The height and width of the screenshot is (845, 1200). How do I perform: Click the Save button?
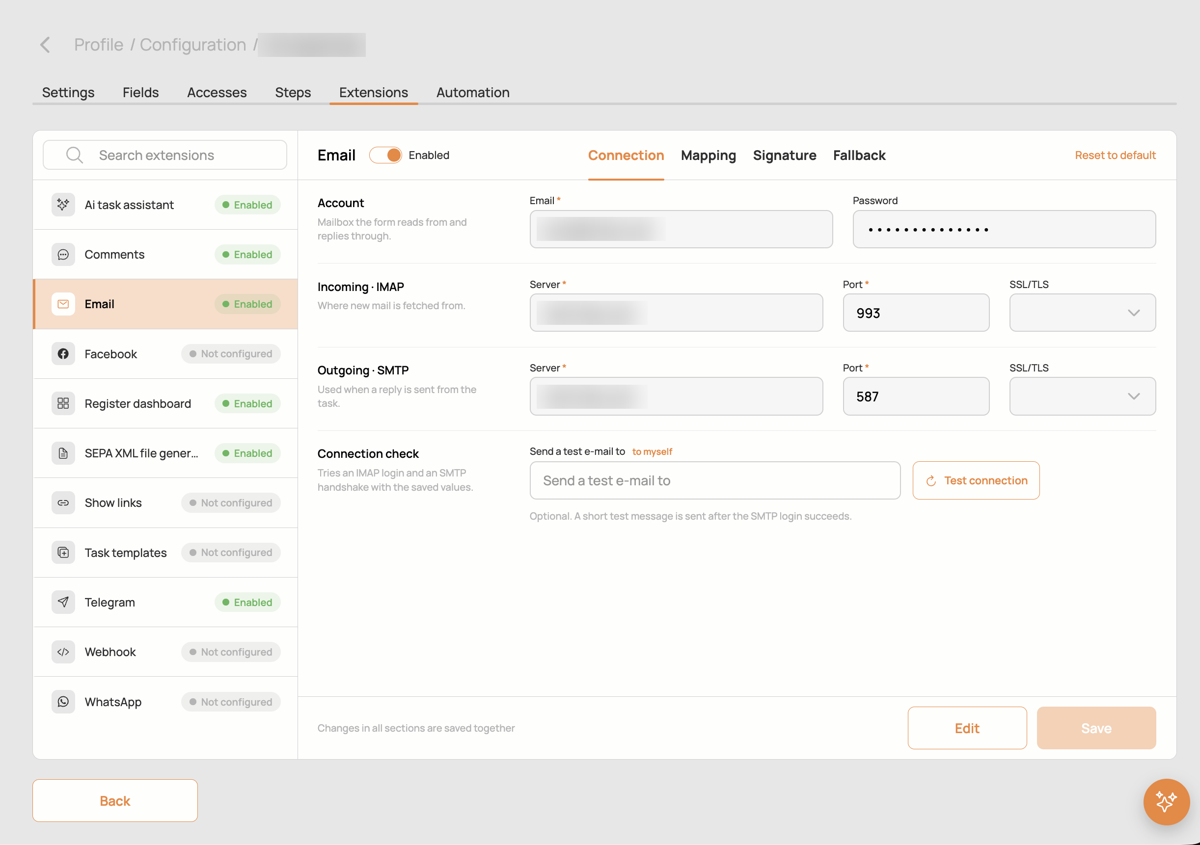tap(1096, 728)
